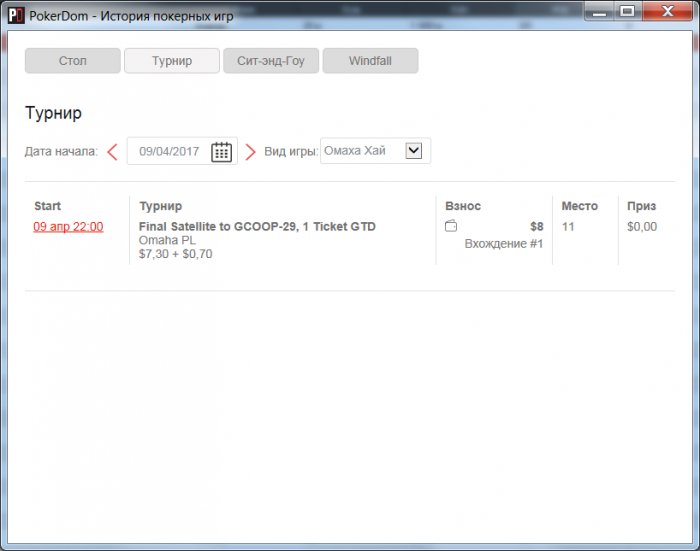Image resolution: width=700 pixels, height=551 pixels.
Task: Expand the Омаха Хай game type dropdown arrow
Action: [x=414, y=150]
